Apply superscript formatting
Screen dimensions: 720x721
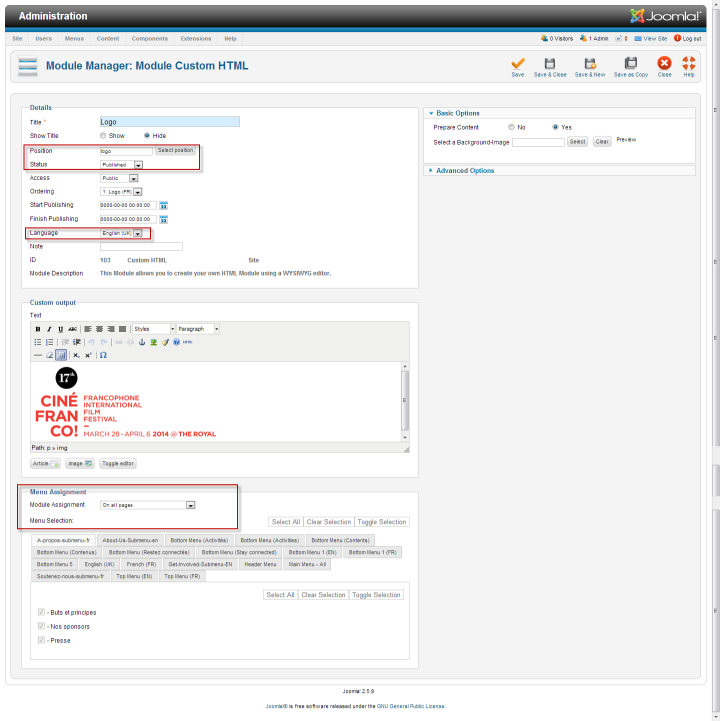tap(88, 355)
